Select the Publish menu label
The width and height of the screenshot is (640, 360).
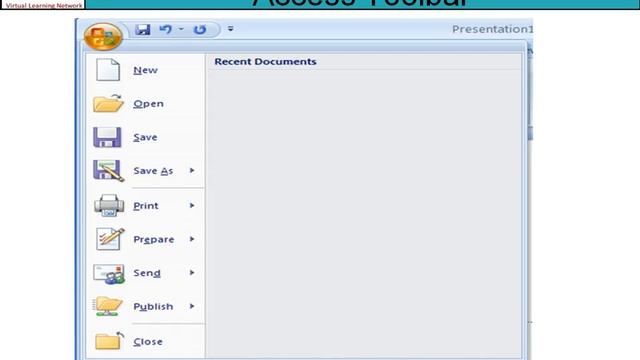(153, 307)
